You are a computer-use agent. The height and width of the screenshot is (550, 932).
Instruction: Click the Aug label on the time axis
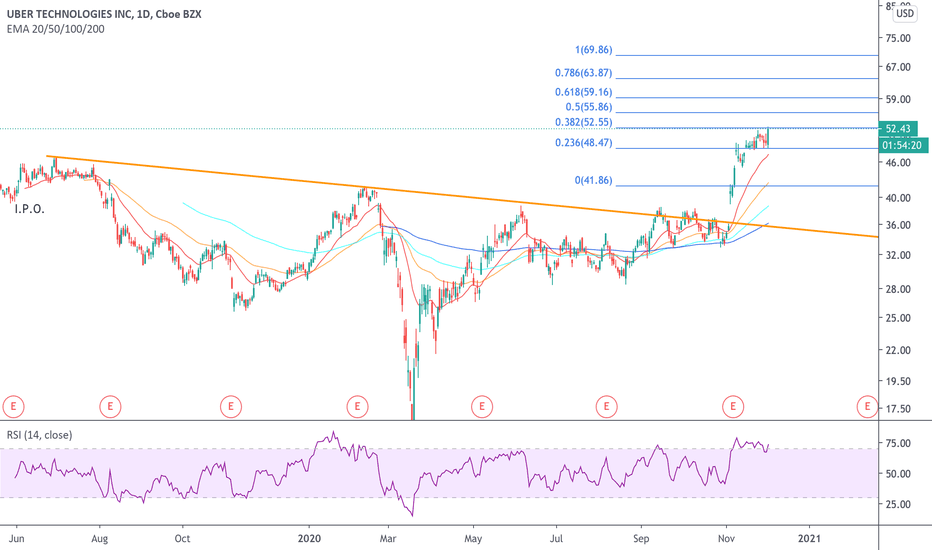(x=99, y=539)
